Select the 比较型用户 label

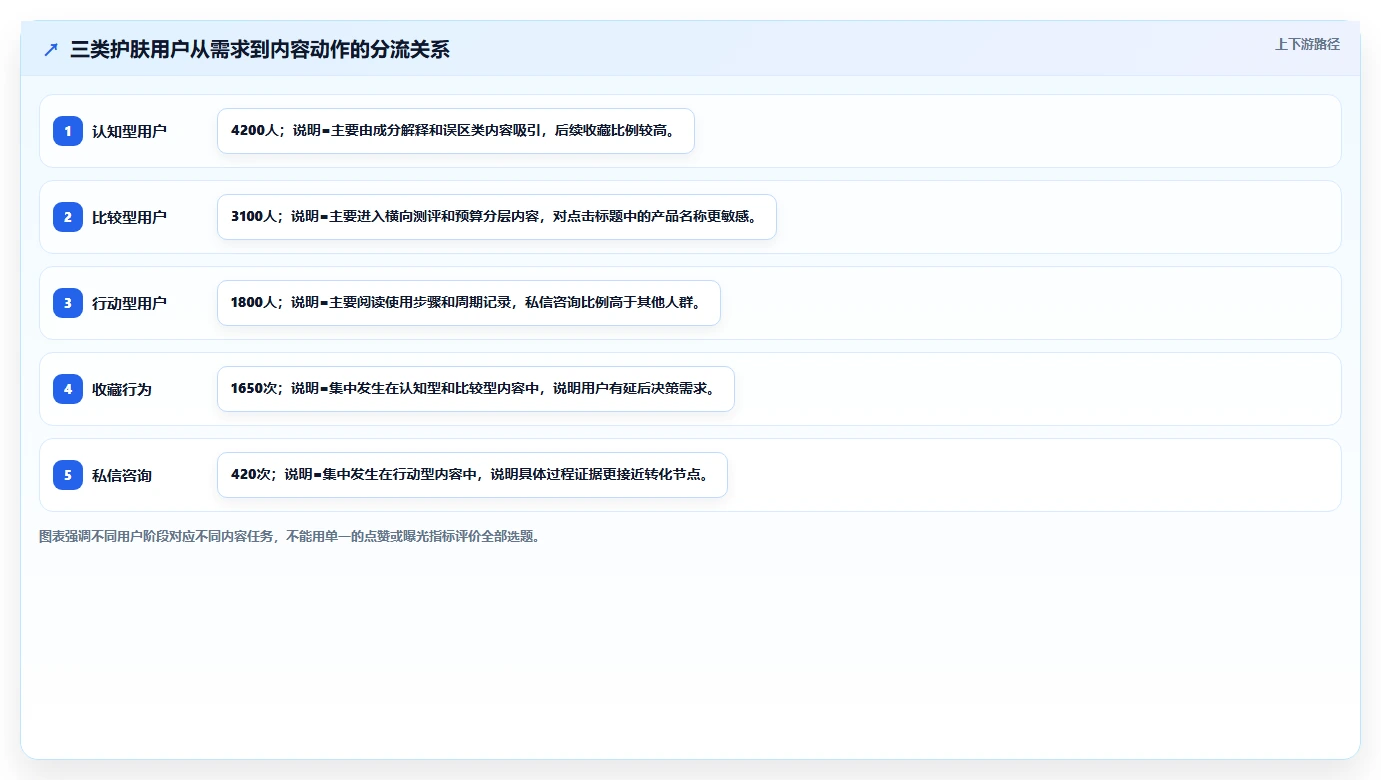coord(129,217)
